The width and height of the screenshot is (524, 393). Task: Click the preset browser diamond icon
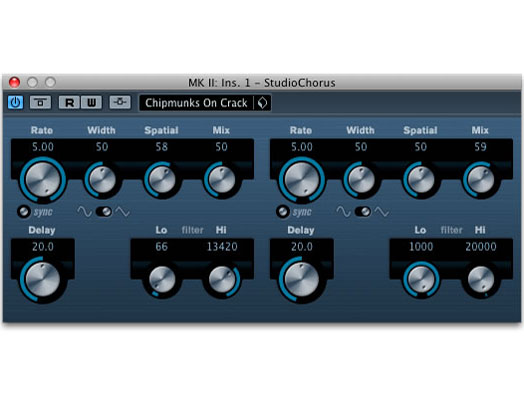262,103
